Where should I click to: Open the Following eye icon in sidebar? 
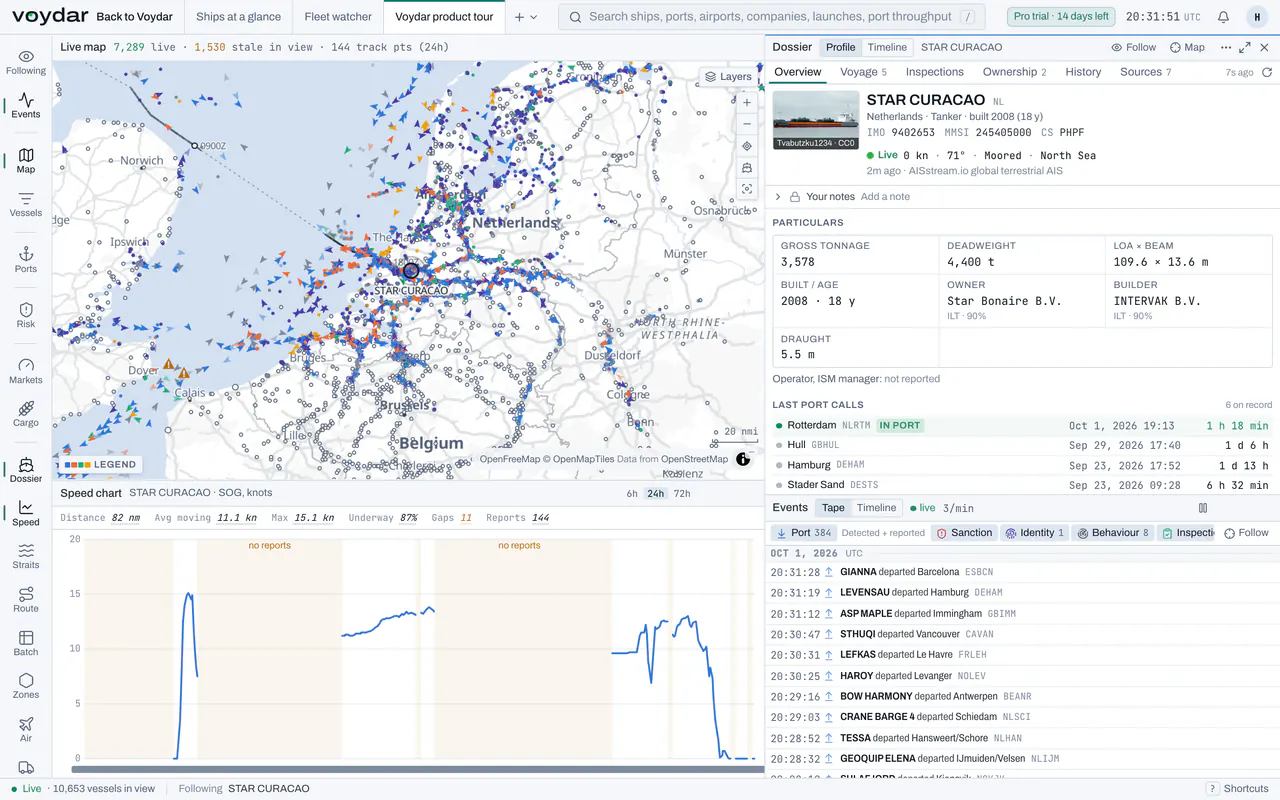[26, 62]
